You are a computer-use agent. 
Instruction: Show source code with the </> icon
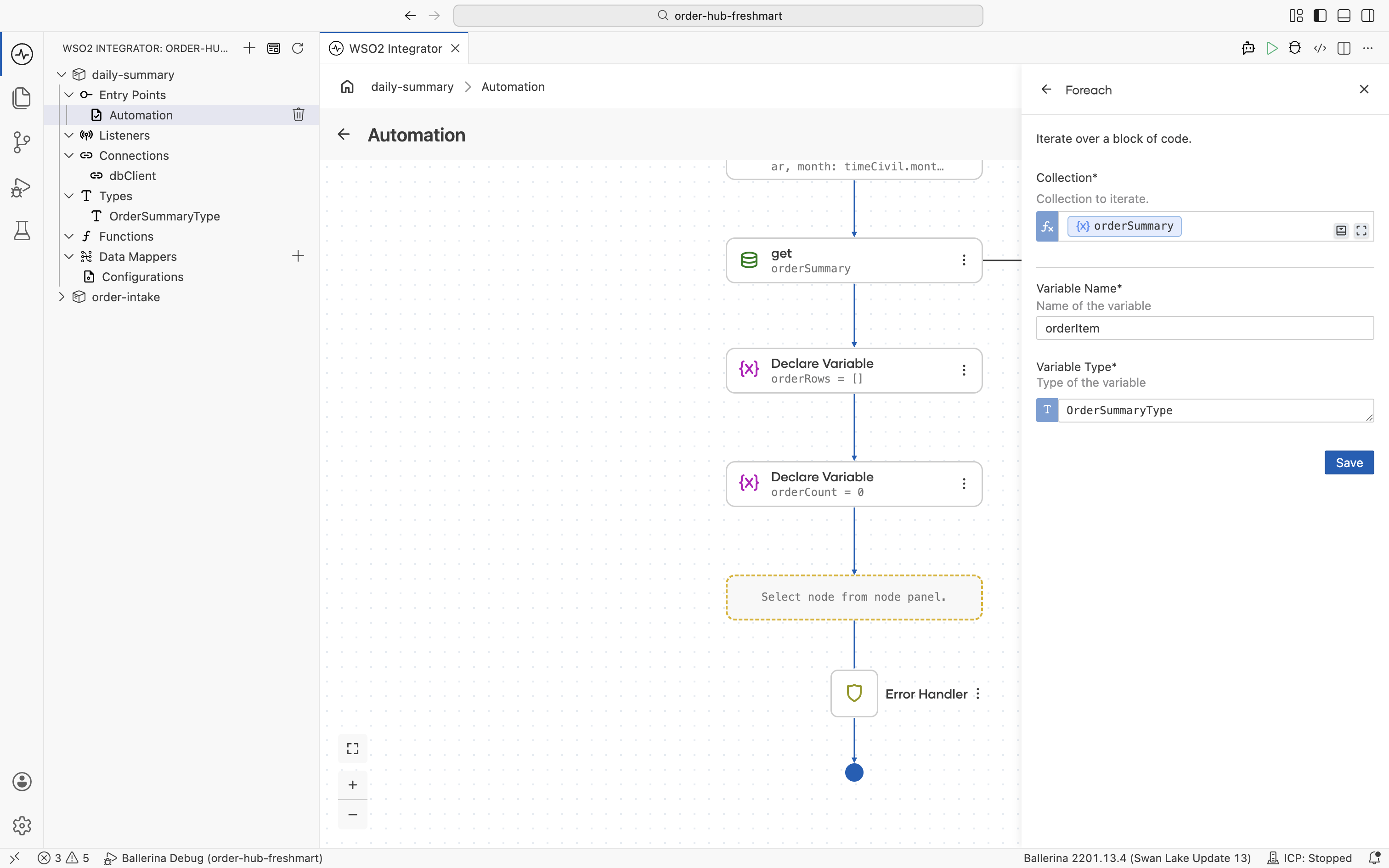1320,48
